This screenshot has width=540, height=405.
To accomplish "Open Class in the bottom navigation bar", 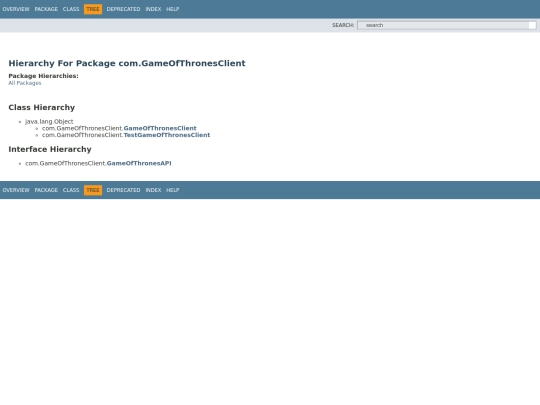I will coord(71,190).
